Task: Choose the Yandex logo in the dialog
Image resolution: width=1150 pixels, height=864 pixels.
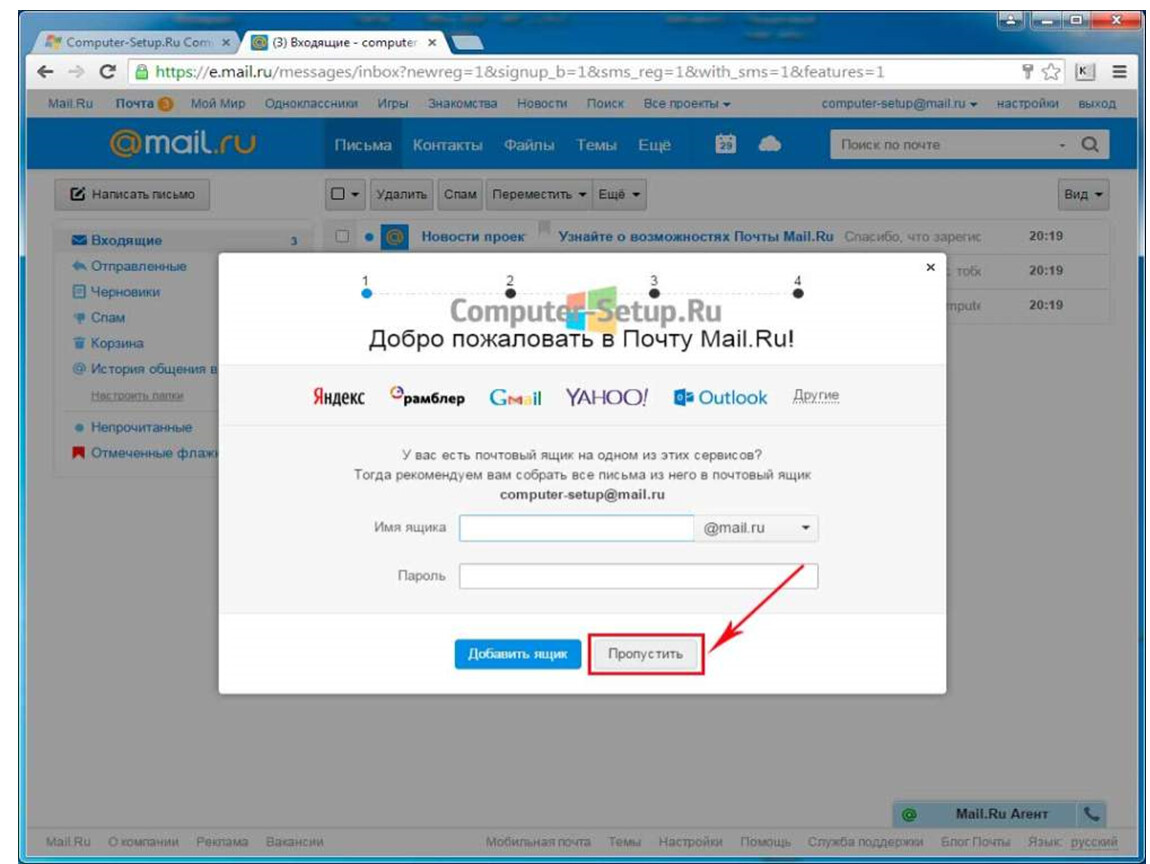Action: pos(338,397)
